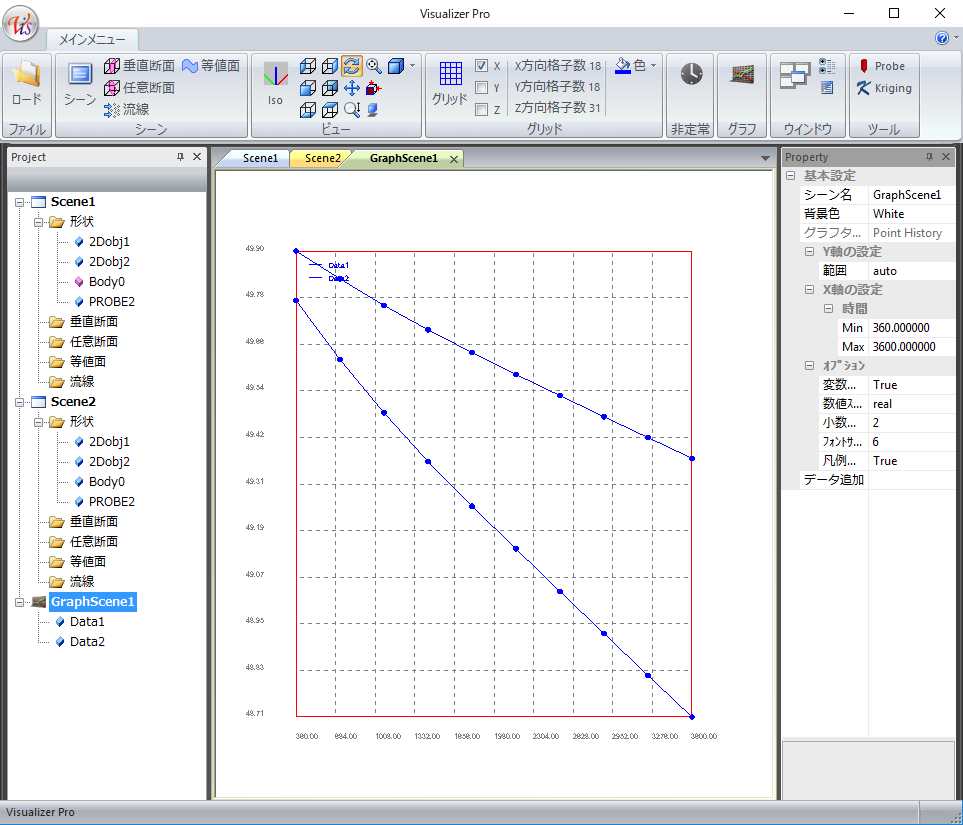Switch to the Scene2 tab
This screenshot has width=963, height=825.
(322, 158)
